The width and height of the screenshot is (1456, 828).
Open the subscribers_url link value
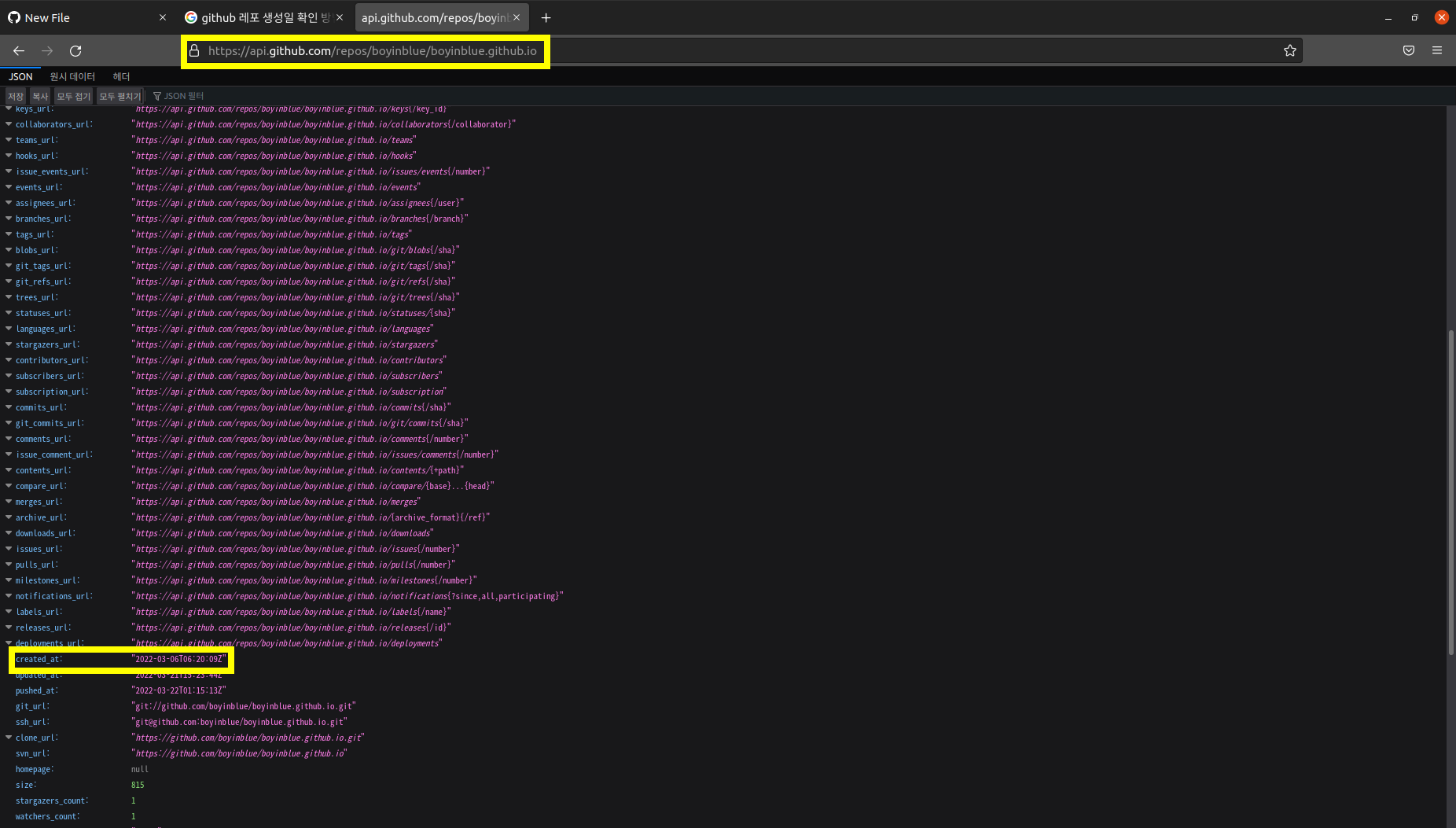(287, 376)
